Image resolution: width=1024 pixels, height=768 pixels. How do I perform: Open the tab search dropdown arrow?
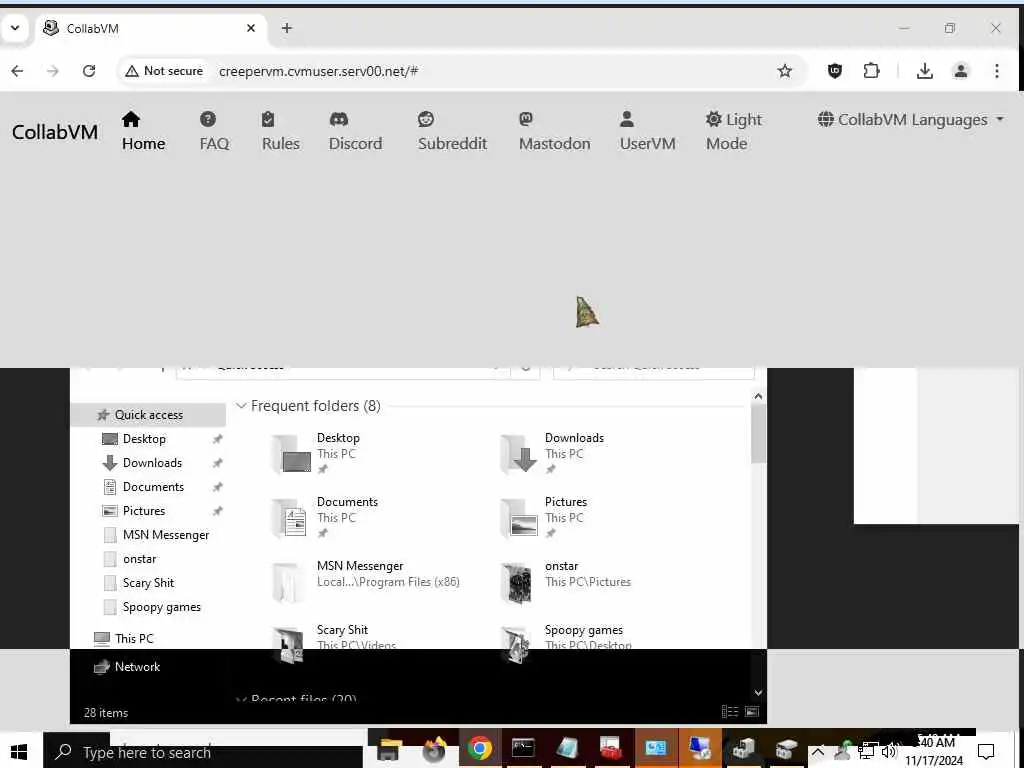point(14,28)
